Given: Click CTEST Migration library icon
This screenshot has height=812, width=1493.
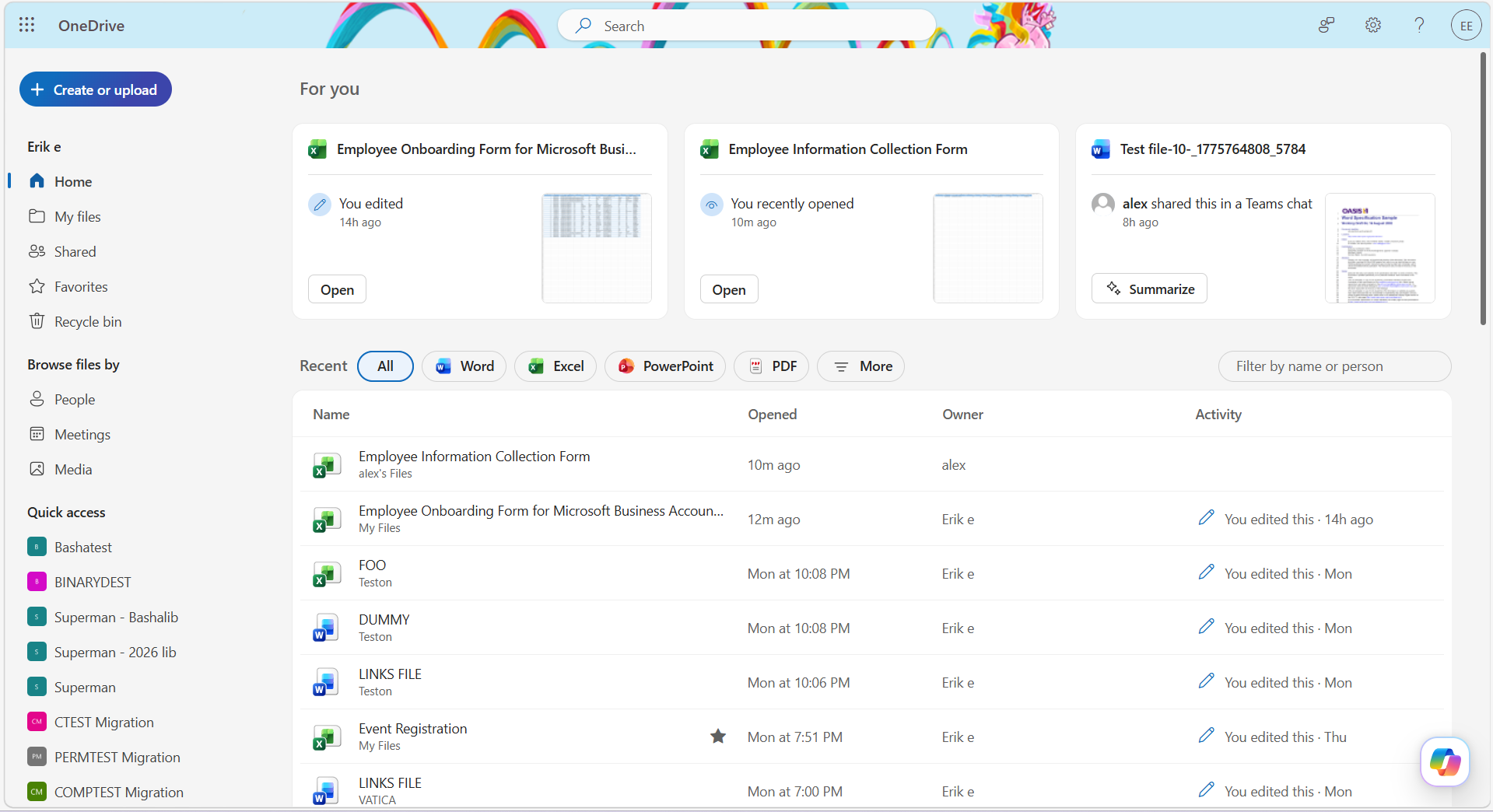Looking at the screenshot, I should (x=37, y=722).
